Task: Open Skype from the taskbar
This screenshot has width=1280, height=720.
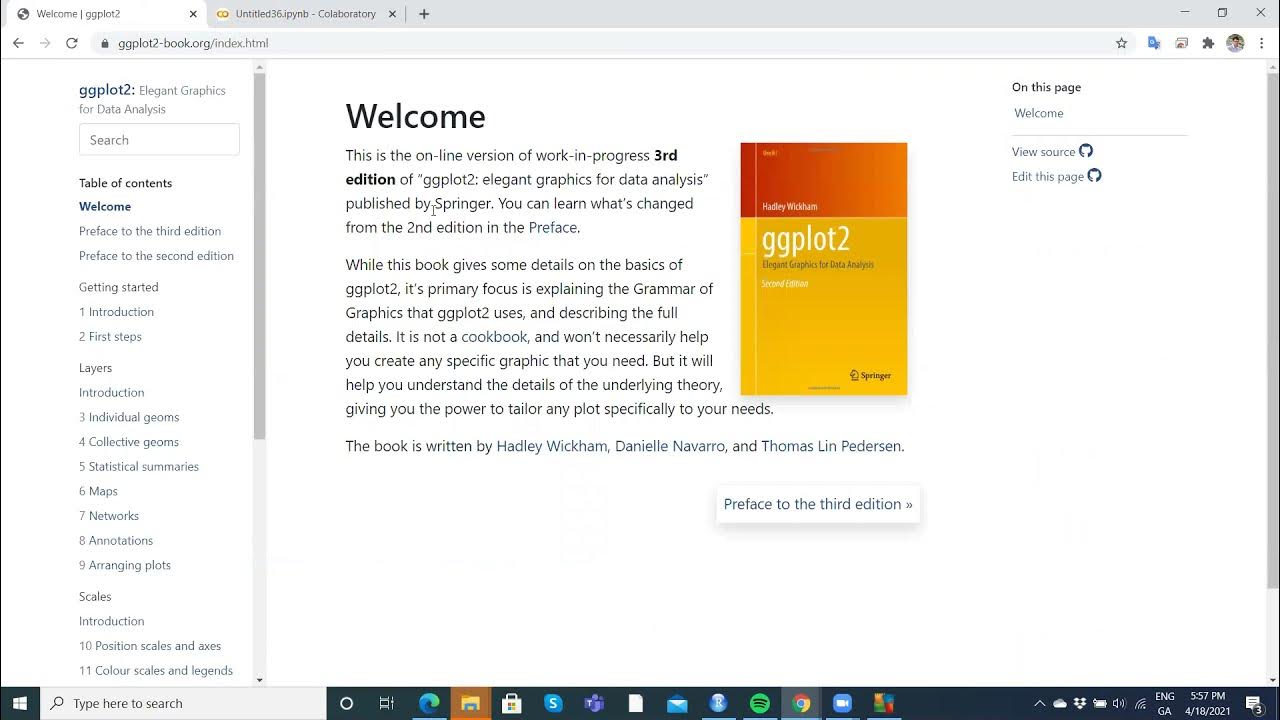Action: [553, 703]
